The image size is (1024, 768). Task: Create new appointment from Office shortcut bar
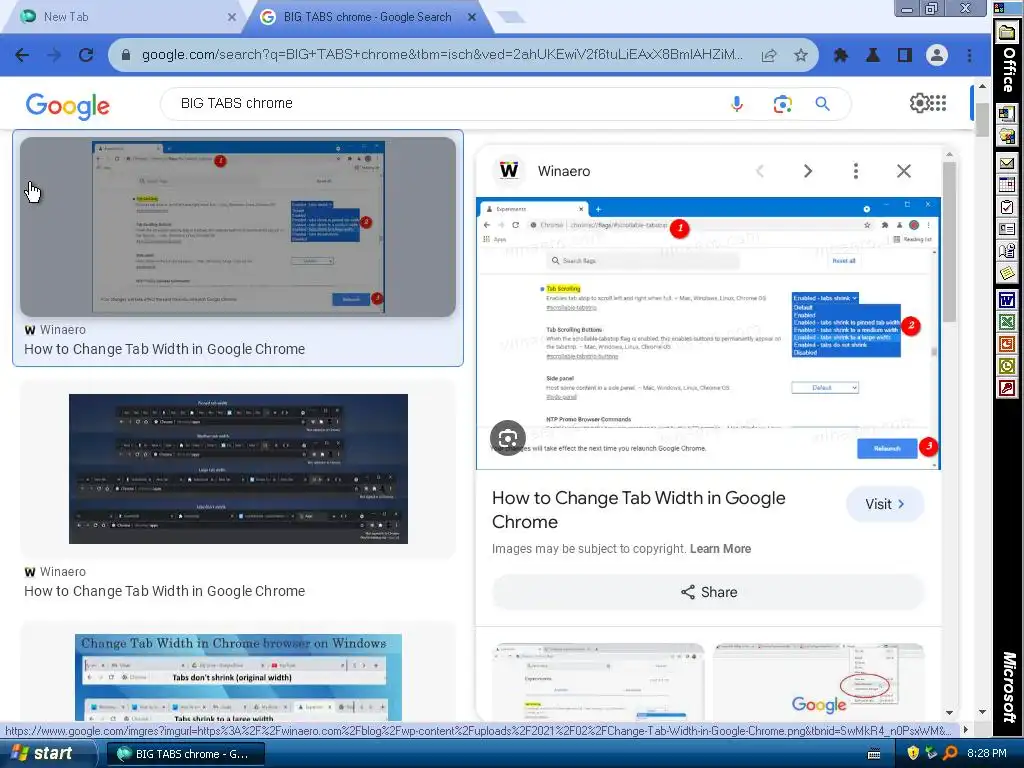point(1007,185)
